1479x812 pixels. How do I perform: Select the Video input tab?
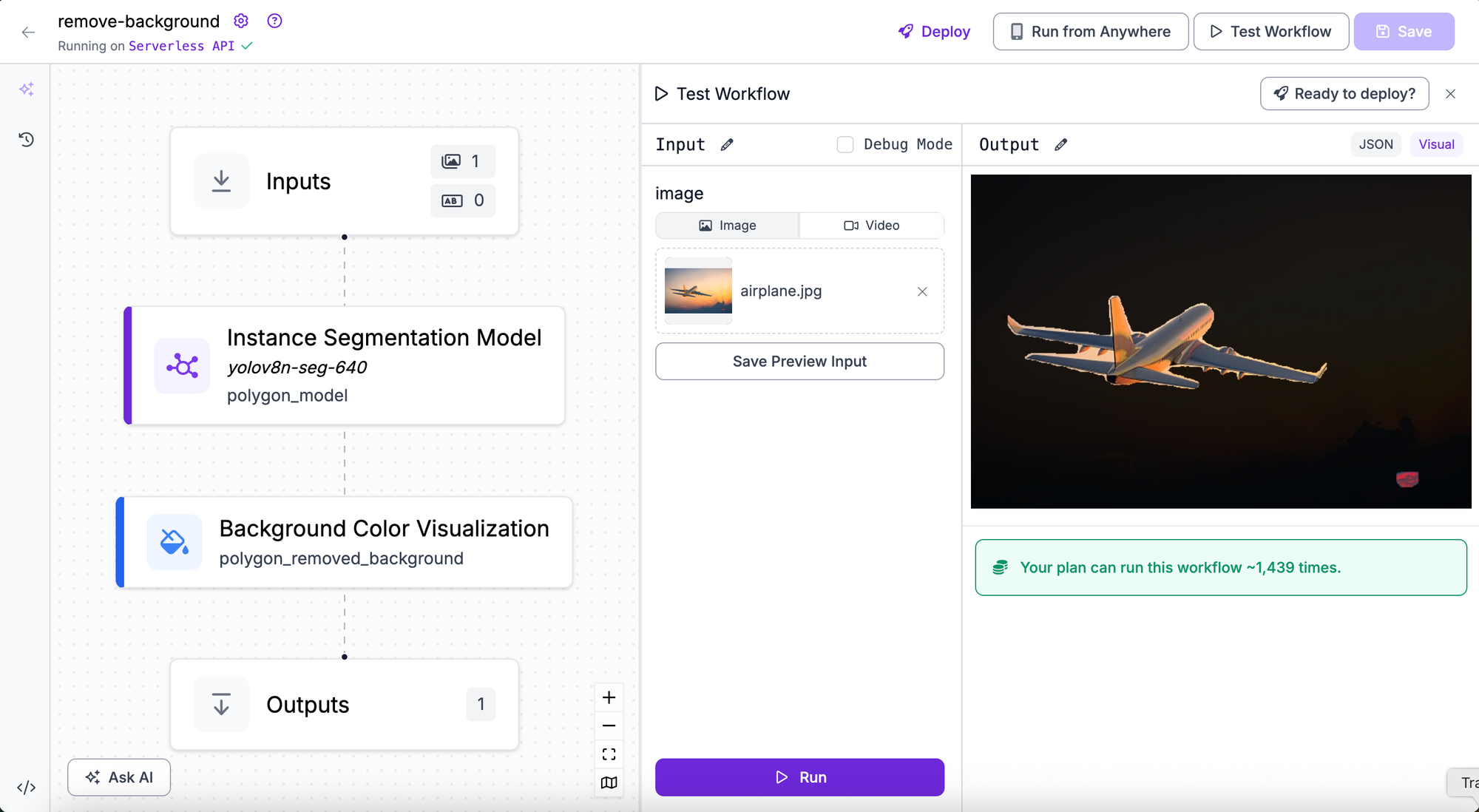coord(871,226)
